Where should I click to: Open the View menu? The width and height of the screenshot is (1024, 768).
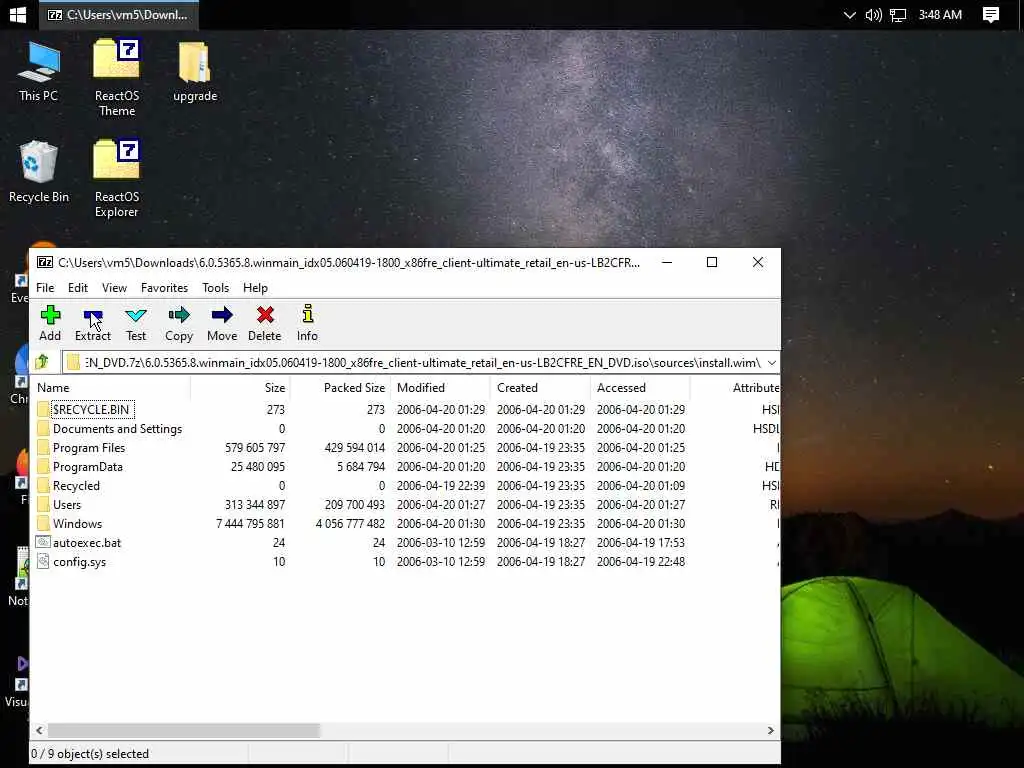click(x=114, y=288)
